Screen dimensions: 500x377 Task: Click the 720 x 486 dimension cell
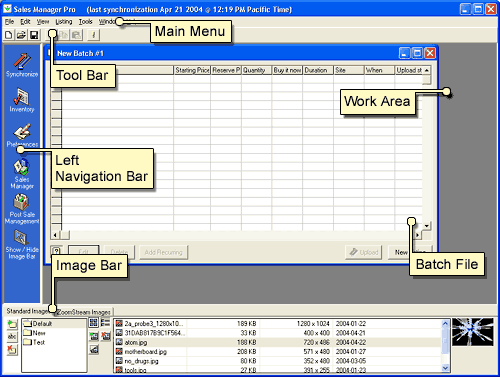316,342
